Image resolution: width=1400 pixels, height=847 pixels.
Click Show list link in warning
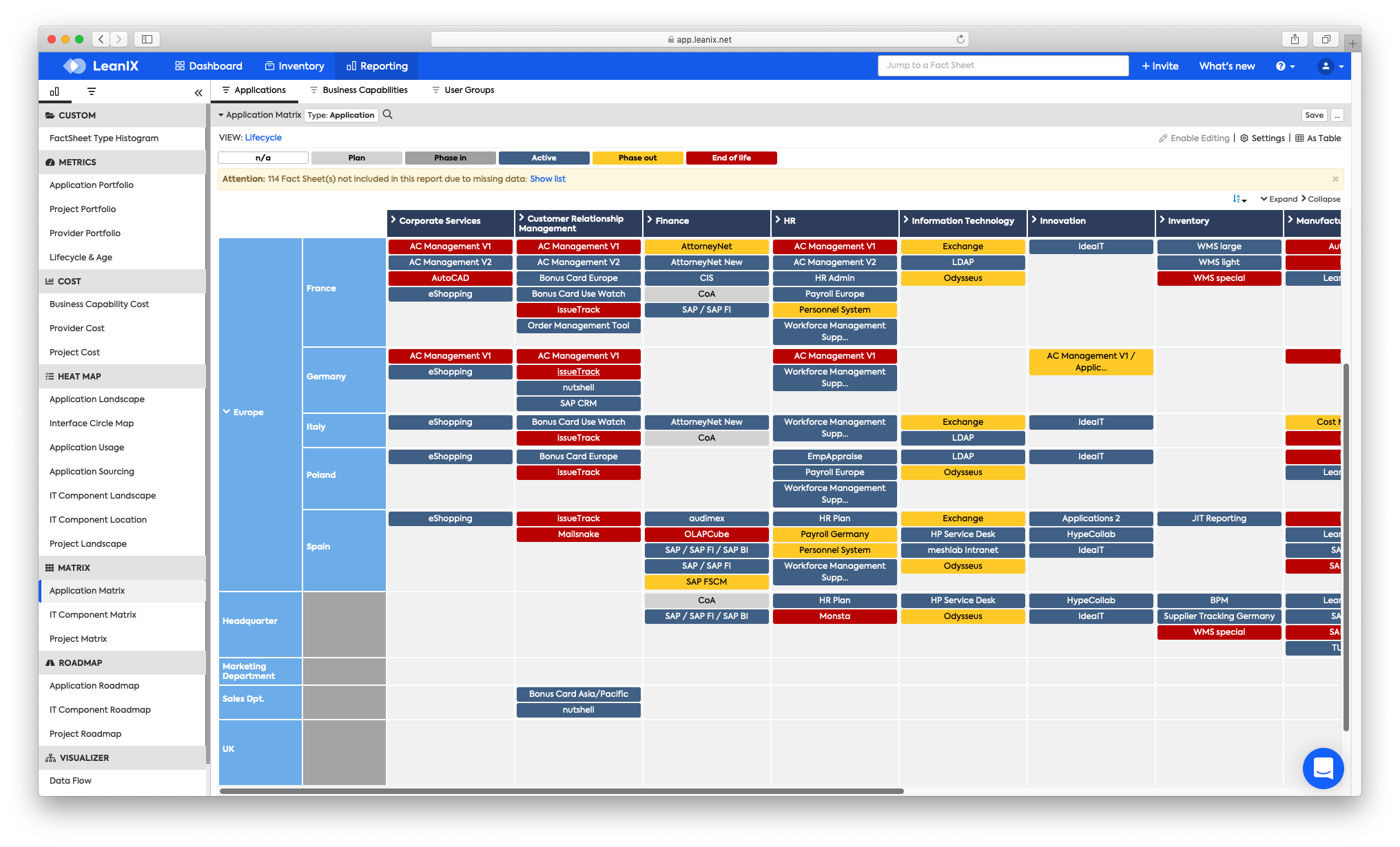(x=548, y=179)
